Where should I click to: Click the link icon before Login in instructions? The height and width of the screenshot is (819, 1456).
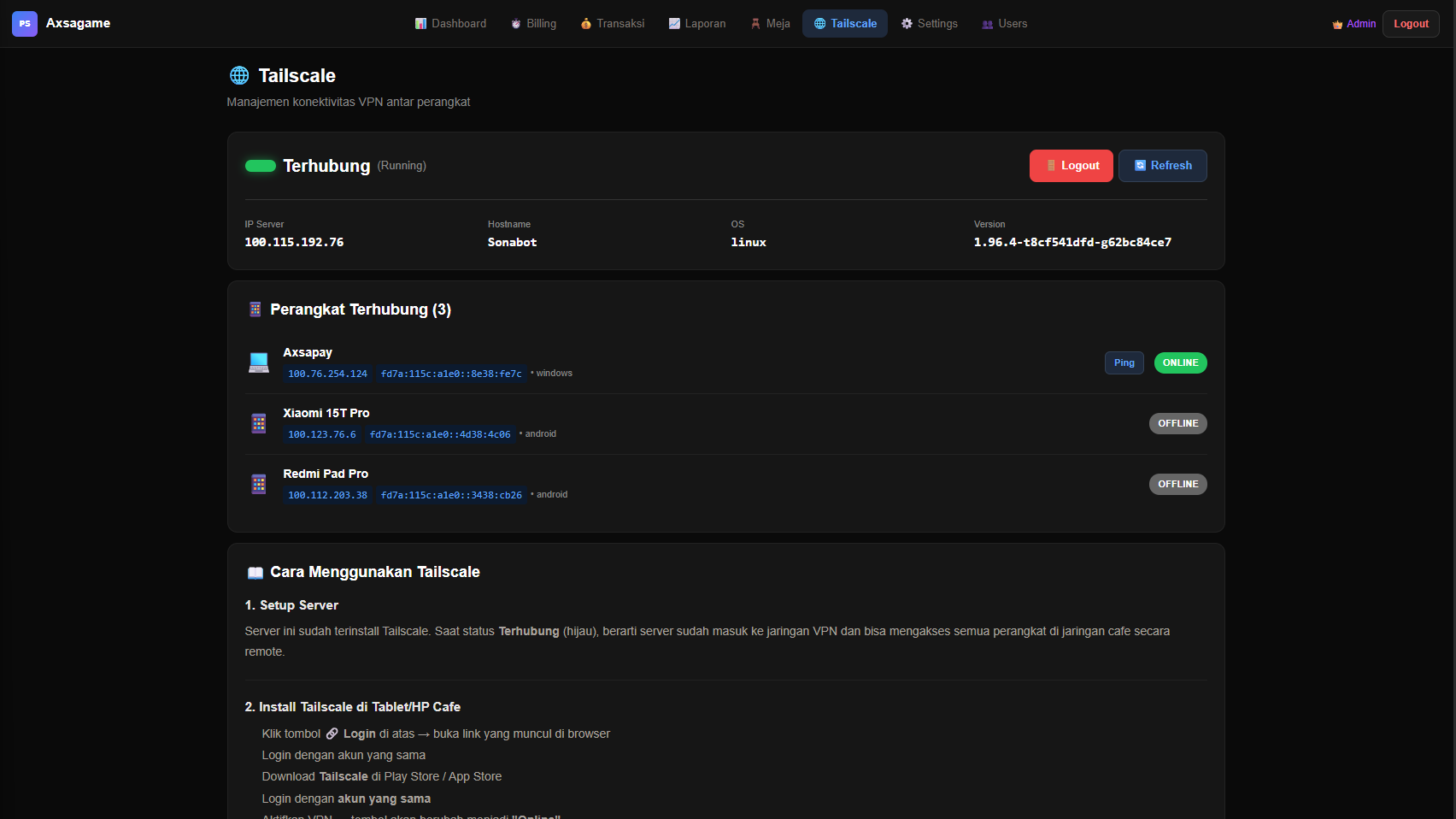332,734
